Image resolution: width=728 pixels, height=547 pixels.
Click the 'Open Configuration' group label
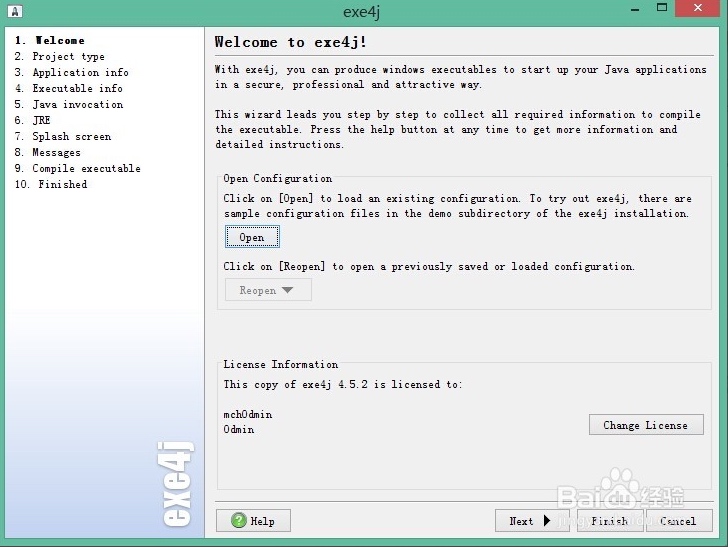coord(278,178)
